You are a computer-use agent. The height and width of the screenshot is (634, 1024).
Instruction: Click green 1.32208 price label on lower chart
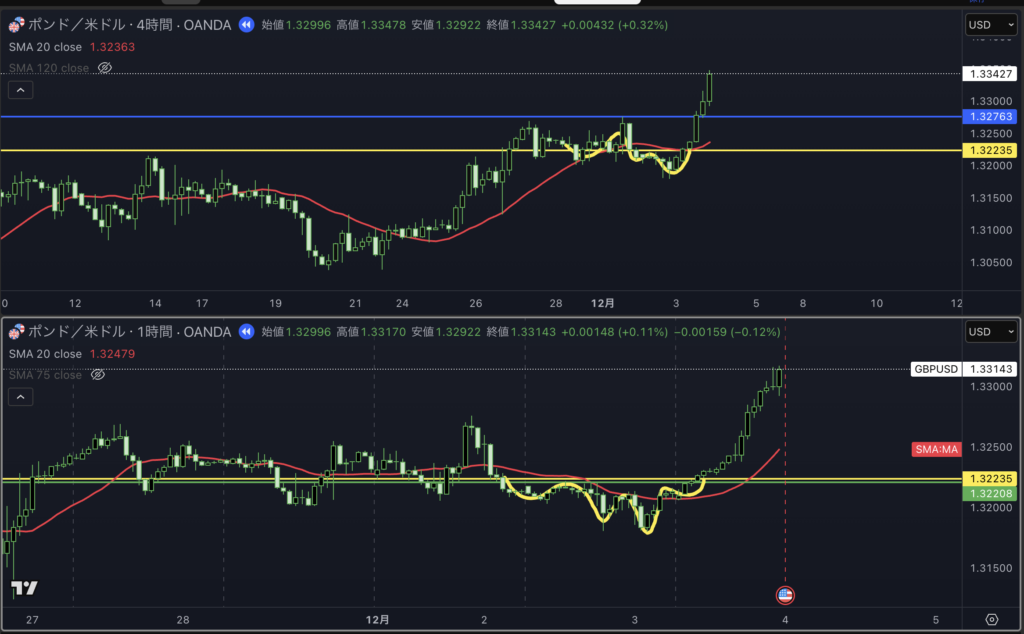(x=989, y=494)
